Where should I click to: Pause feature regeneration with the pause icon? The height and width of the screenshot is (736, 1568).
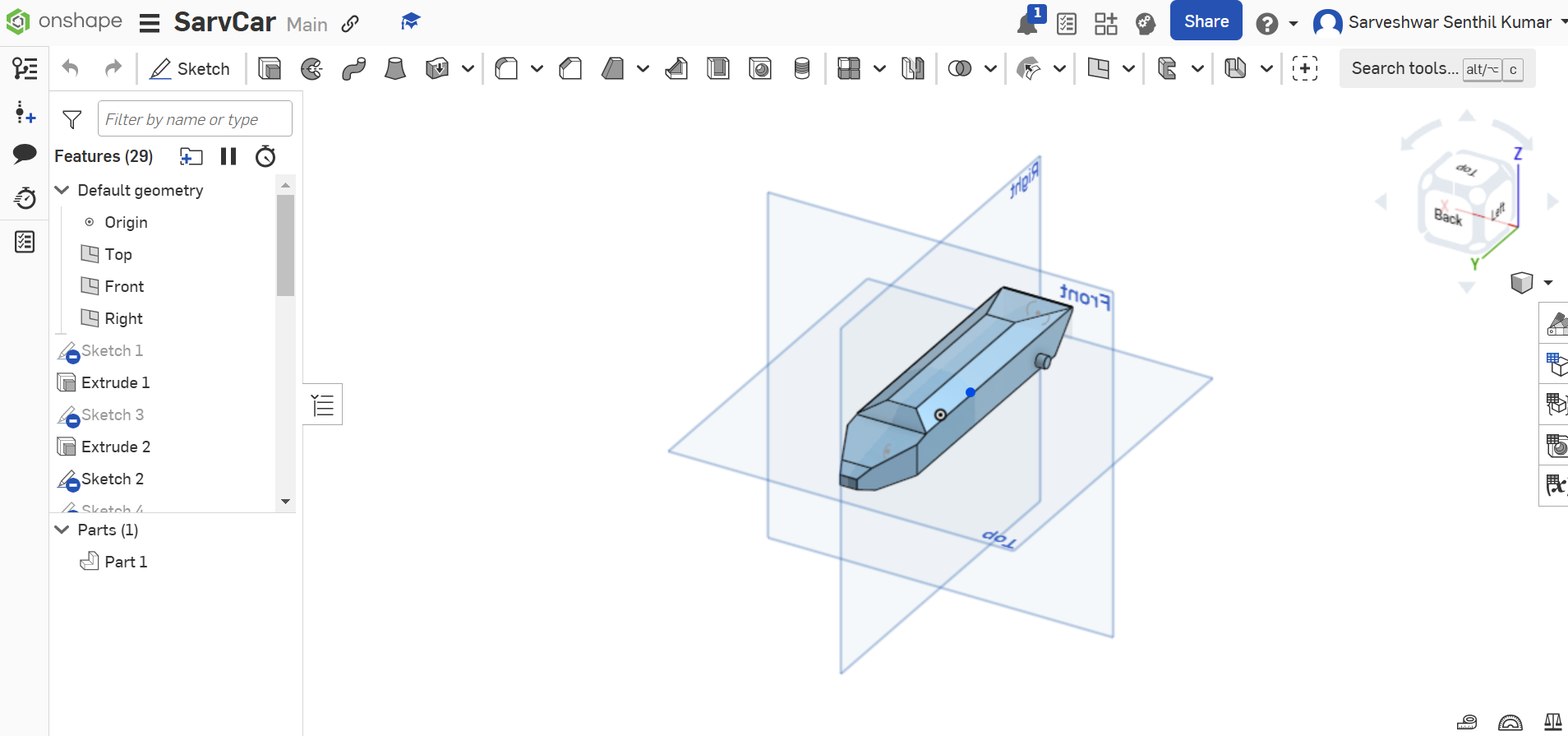tap(228, 156)
